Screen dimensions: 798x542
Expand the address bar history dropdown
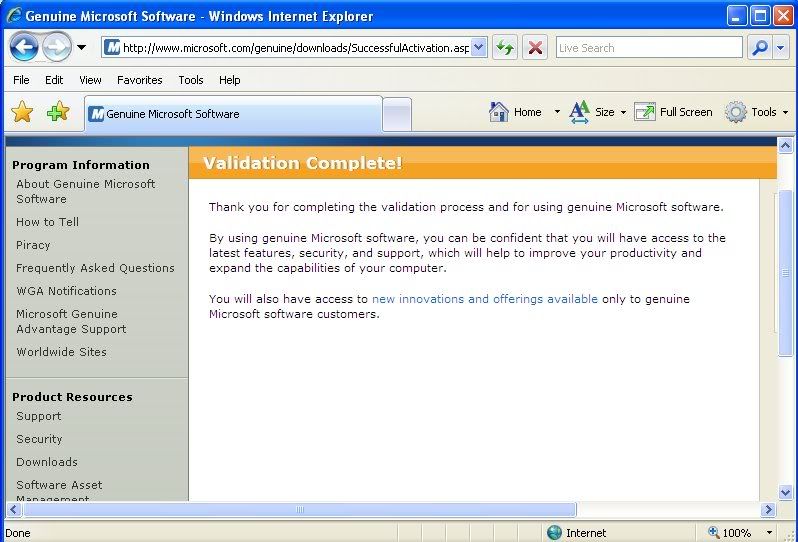coord(478,47)
